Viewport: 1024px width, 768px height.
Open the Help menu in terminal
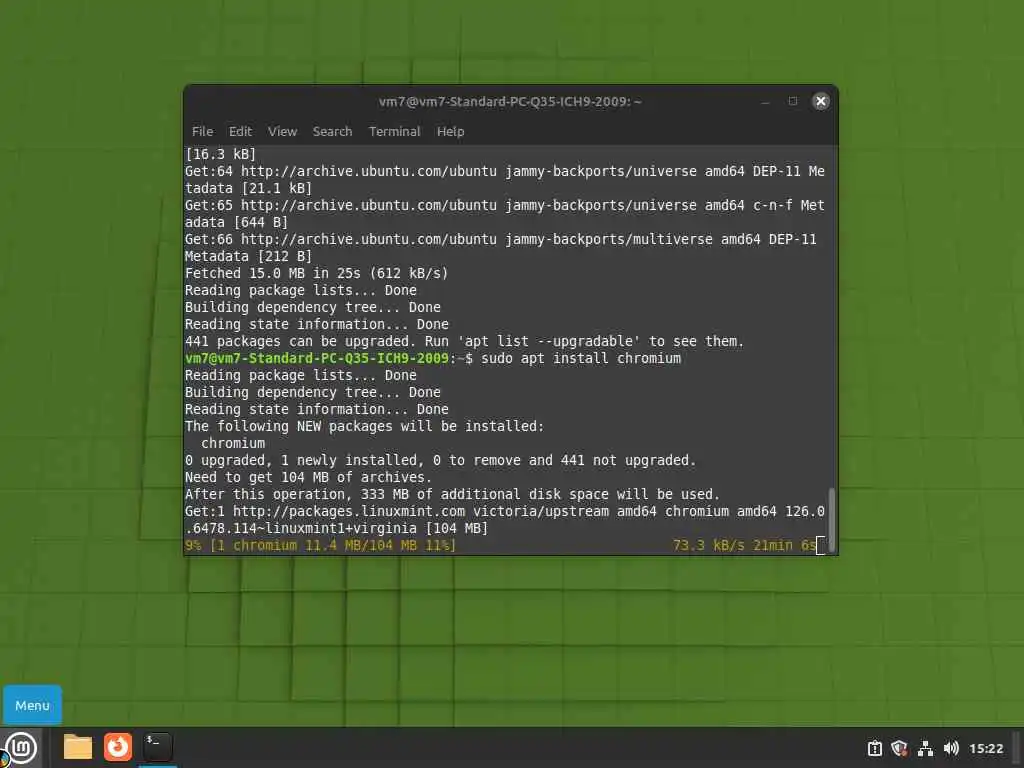[450, 131]
